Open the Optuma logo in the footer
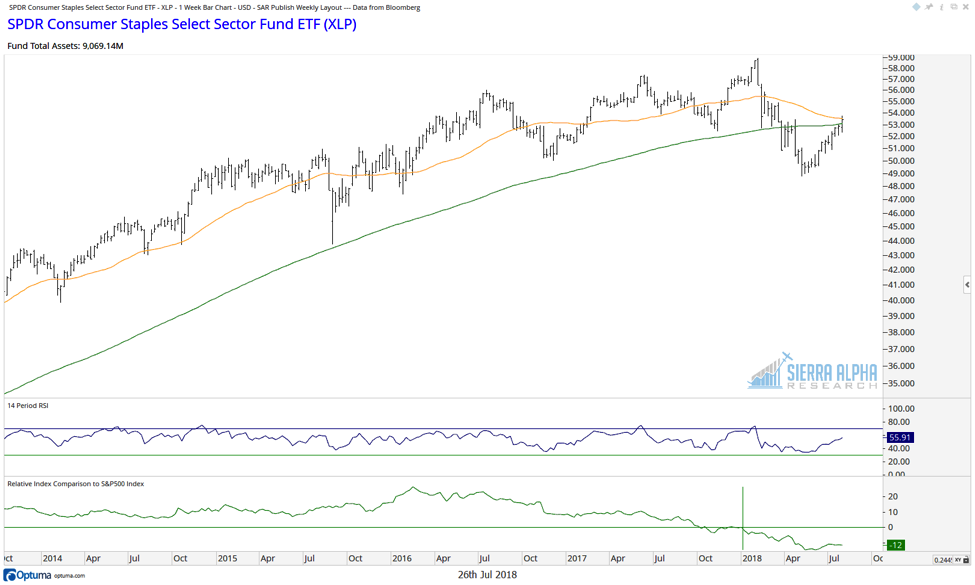The height and width of the screenshot is (585, 975). (27, 575)
